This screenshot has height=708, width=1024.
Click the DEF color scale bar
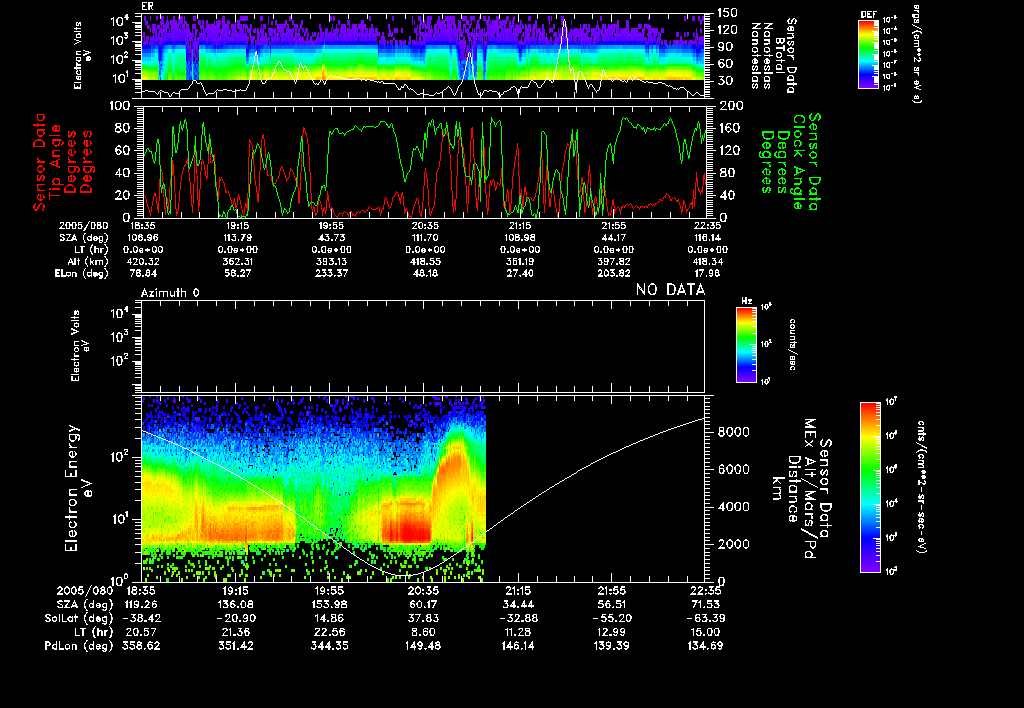point(869,54)
